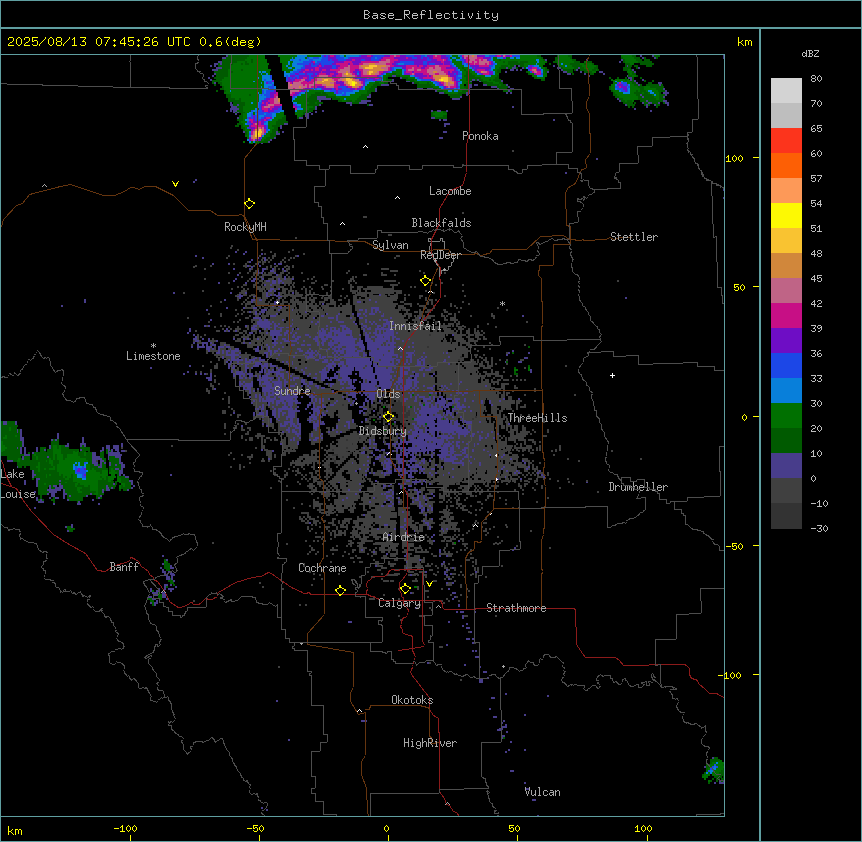This screenshot has height=842, width=862.
Task: Click the Innisfail city label
Action: click(x=415, y=326)
